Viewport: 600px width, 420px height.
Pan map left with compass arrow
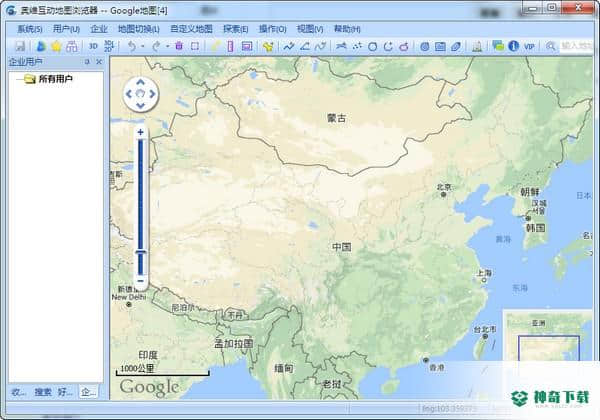[129, 94]
